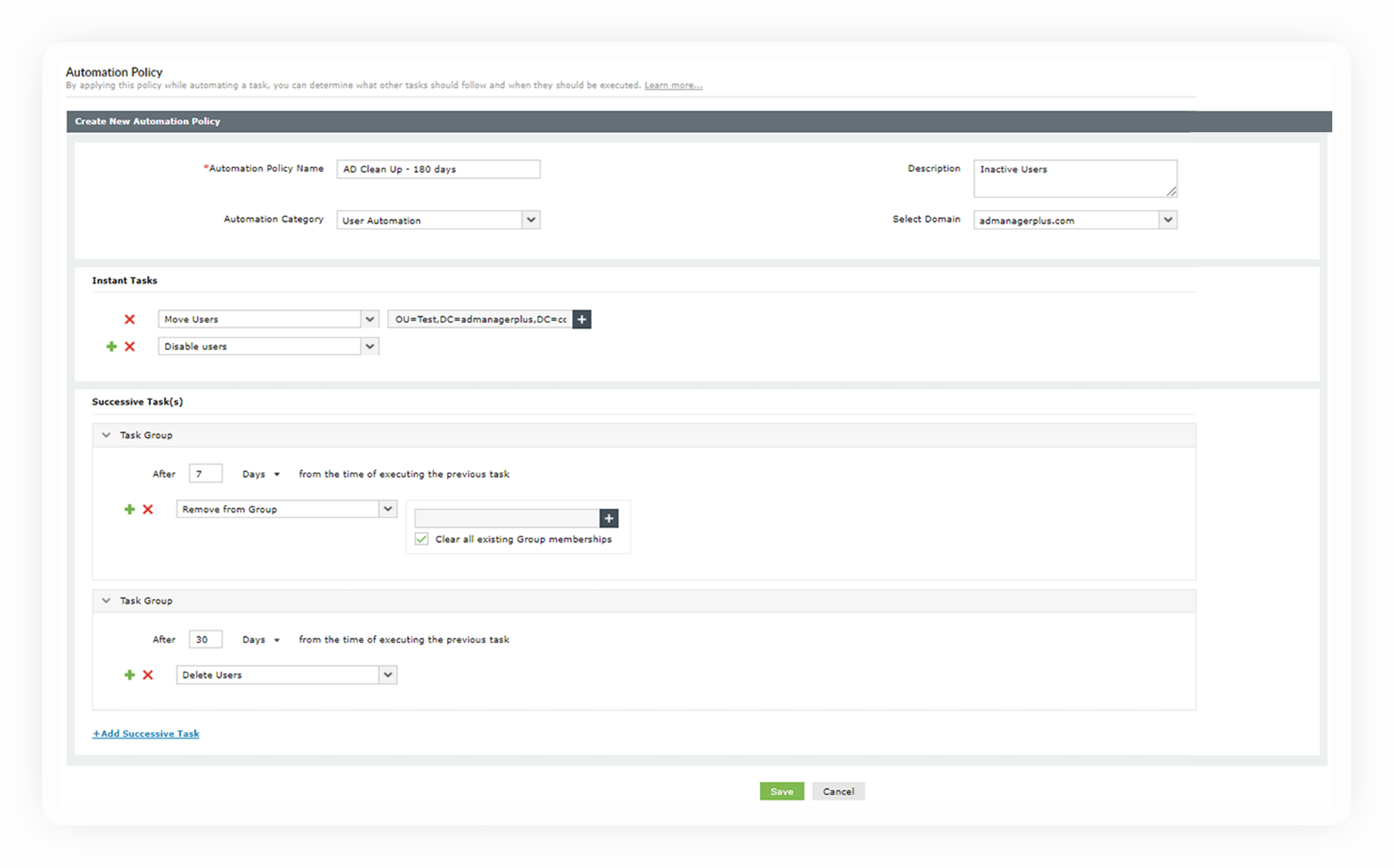Click green plus beside Disable users task
The width and height of the screenshot is (1394, 868).
(x=111, y=346)
